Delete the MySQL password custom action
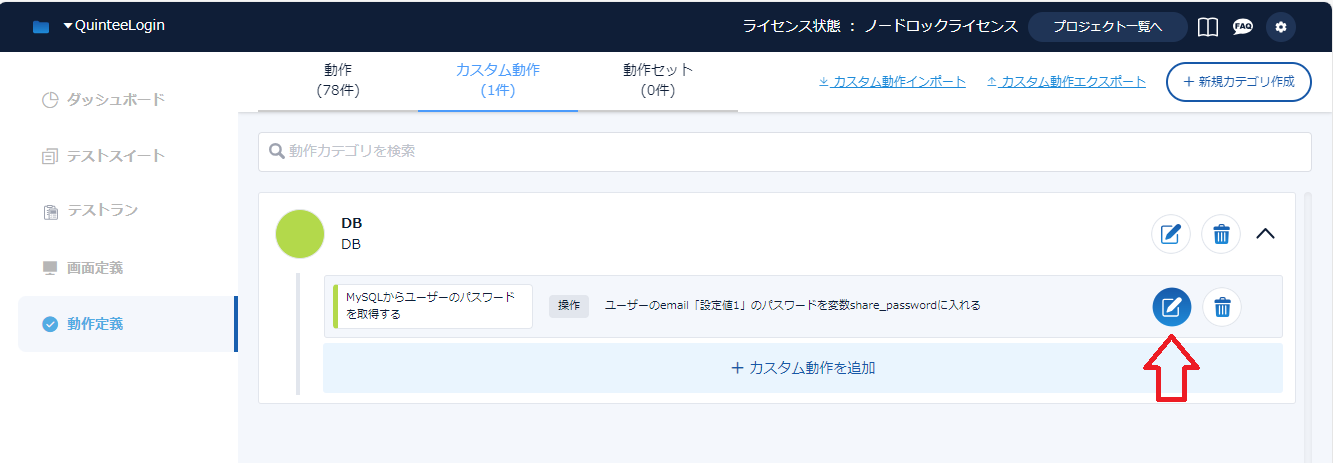Image resolution: width=1333 pixels, height=463 pixels. [x=1221, y=306]
